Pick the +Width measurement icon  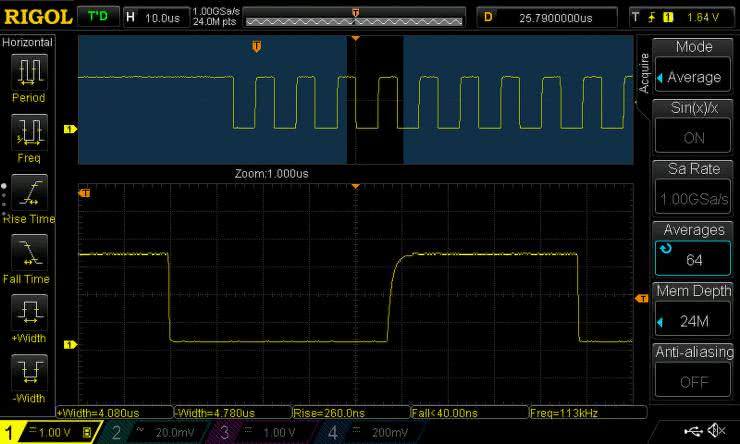click(28, 312)
